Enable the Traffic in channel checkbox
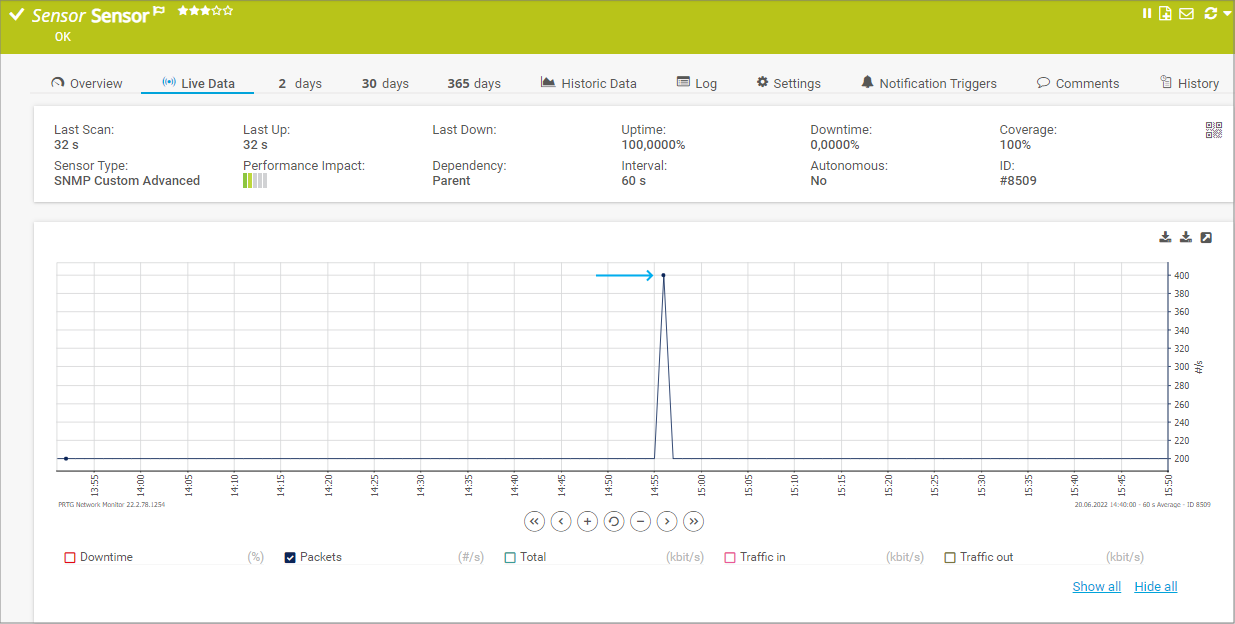1235x624 pixels. (730, 556)
